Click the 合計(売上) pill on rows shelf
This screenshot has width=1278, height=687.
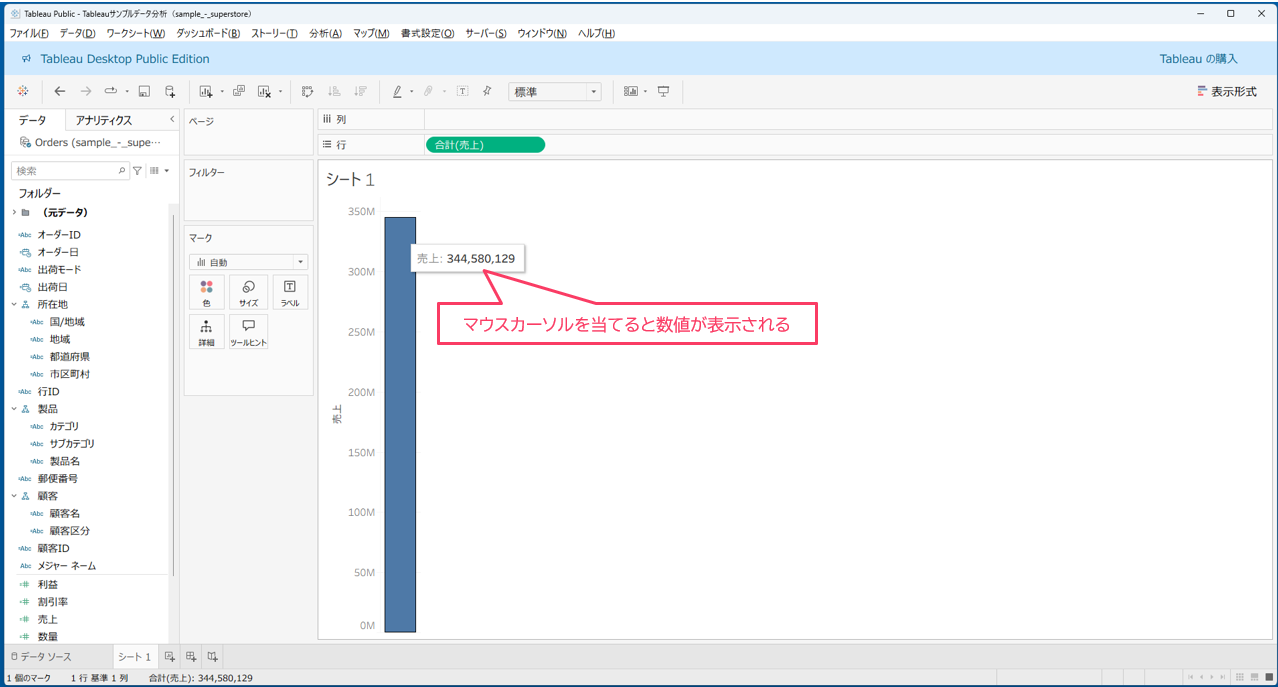tap(485, 145)
